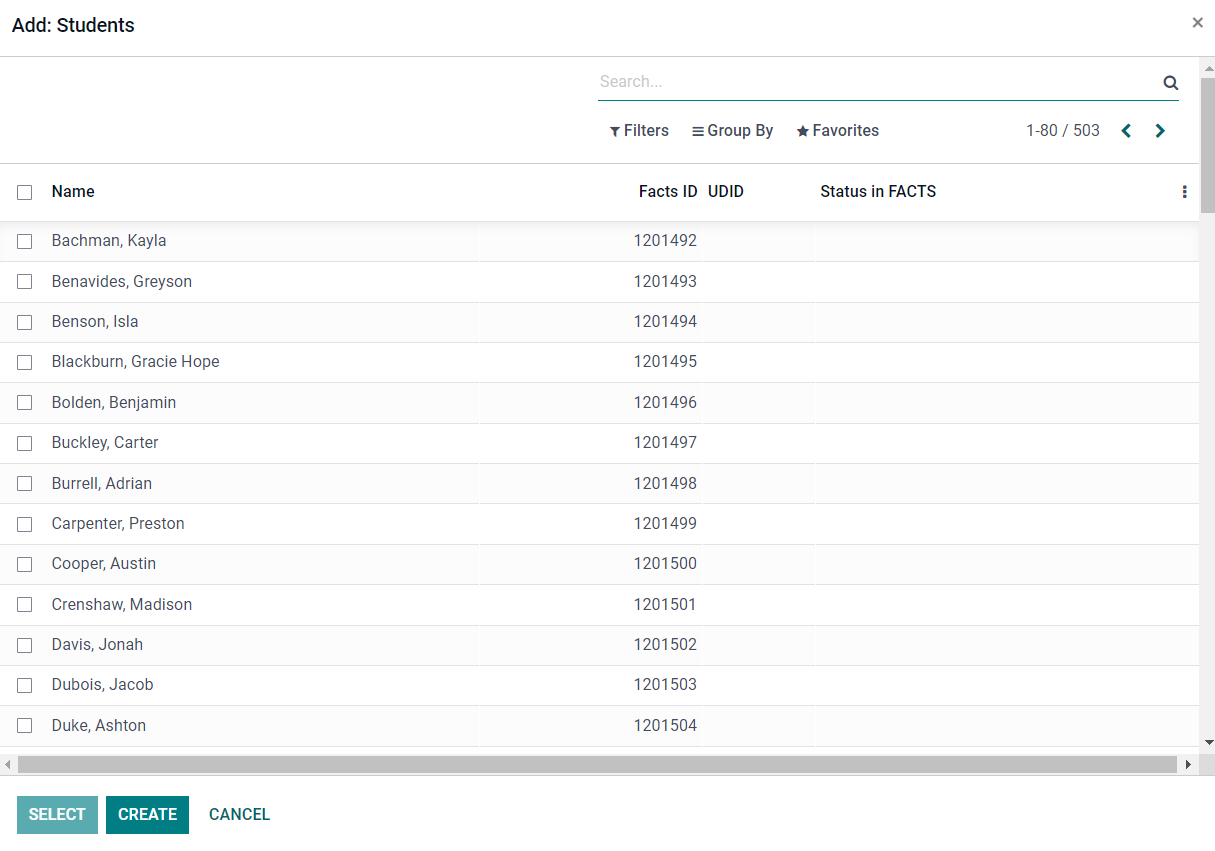1215x851 pixels.
Task: Select the name Cooper, Austin
Action: coord(104,564)
